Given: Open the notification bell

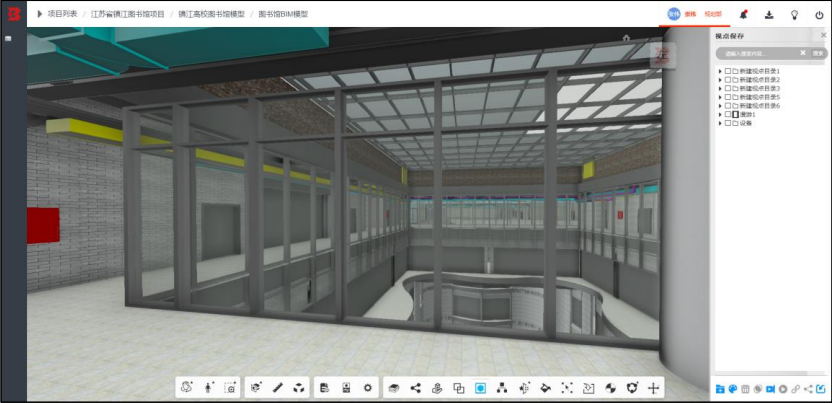Looking at the screenshot, I should [x=743, y=15].
